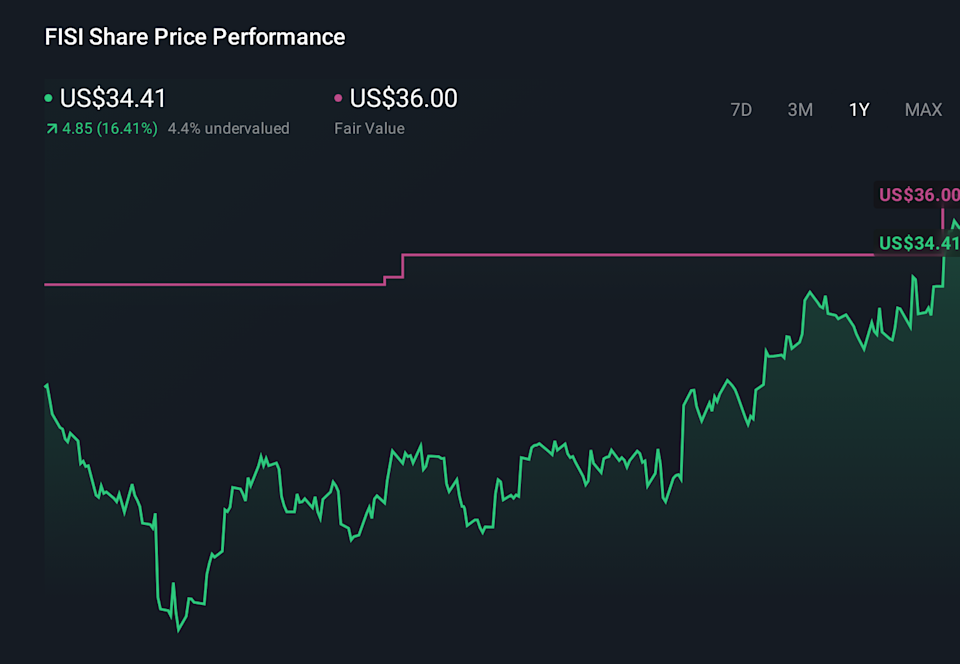Show MAX price history
This screenshot has height=664, width=960.
click(x=923, y=110)
